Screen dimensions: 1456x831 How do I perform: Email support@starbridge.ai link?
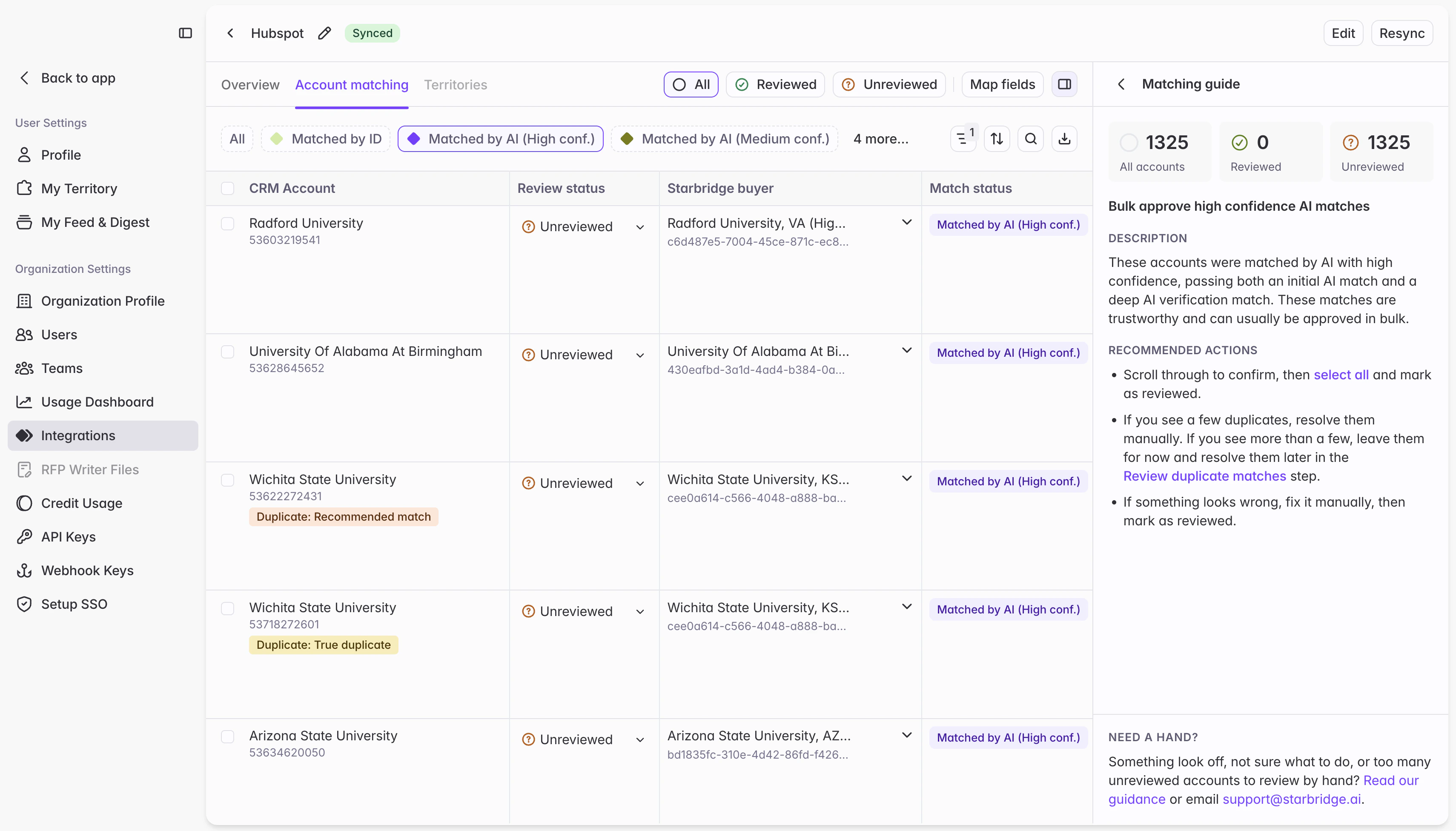tap(1292, 799)
